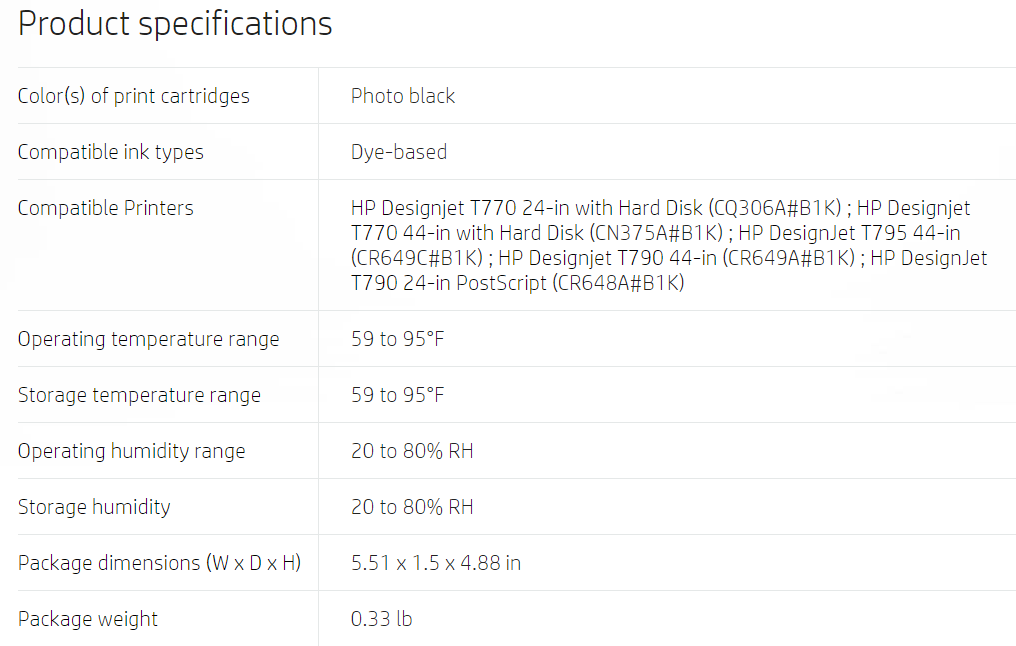Click the Product specifications heading
Screen dimensions: 1016x646
[175, 24]
